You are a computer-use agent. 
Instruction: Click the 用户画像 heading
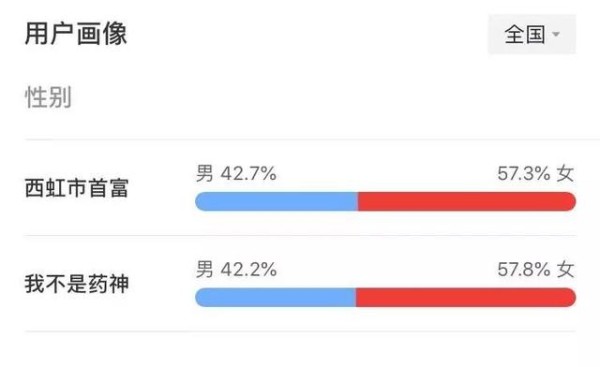[76, 34]
